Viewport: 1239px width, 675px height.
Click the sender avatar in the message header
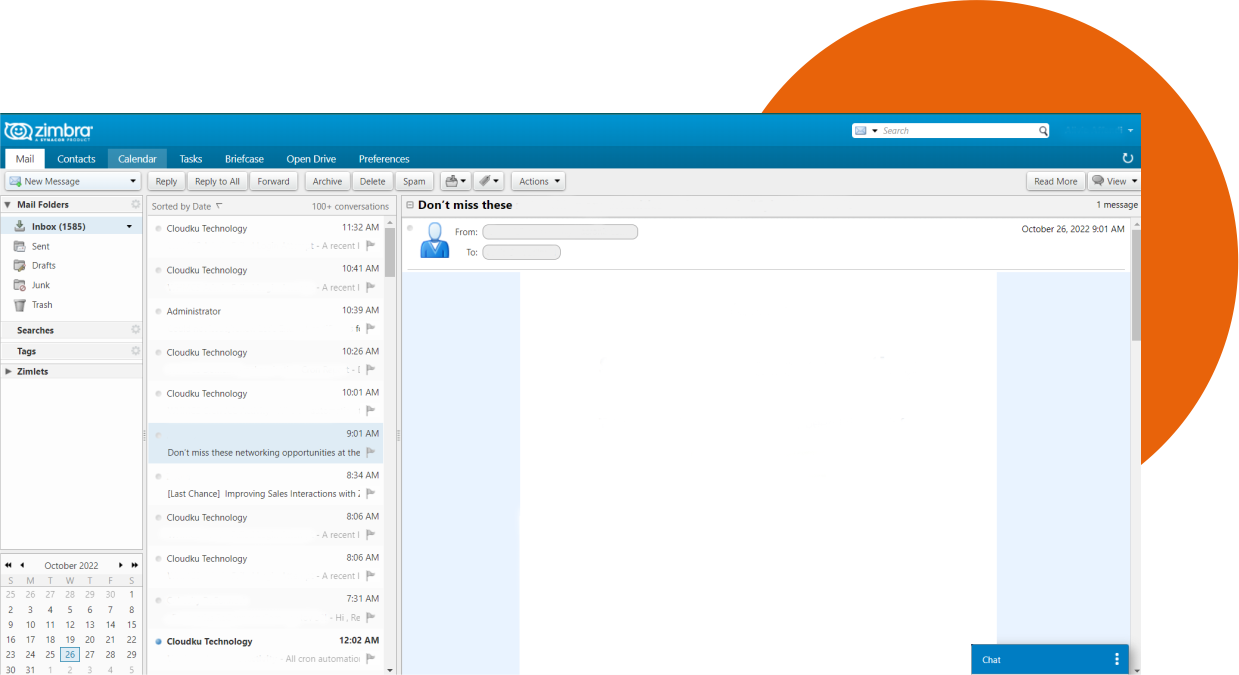(434, 241)
